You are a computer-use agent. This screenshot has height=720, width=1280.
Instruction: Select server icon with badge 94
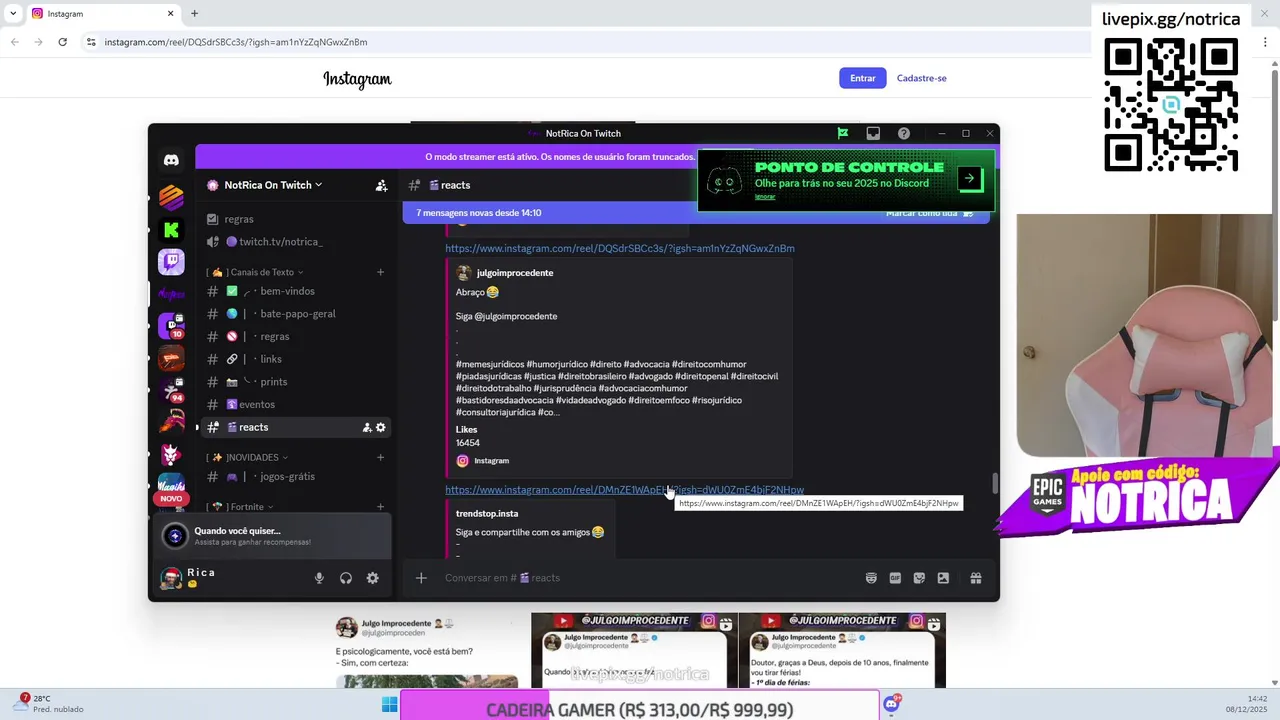click(x=171, y=390)
